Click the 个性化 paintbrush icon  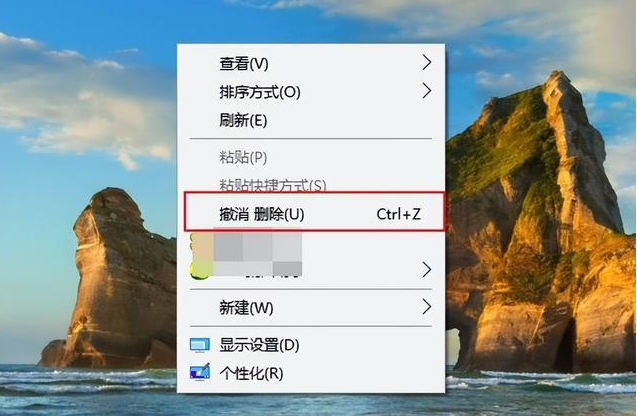(200, 372)
